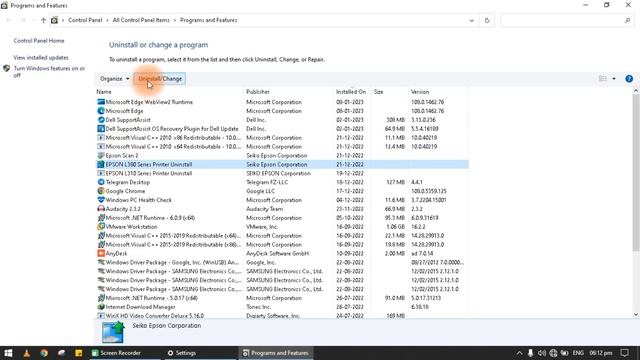
Task: Show hidden system tray icons chevron
Action: click(x=519, y=353)
